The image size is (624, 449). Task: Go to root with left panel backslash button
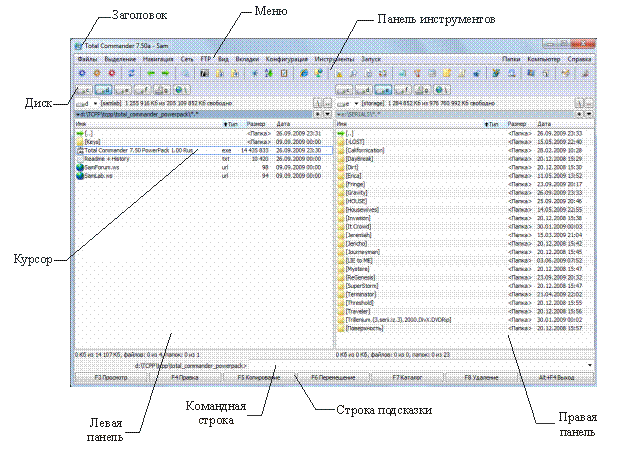[318, 103]
